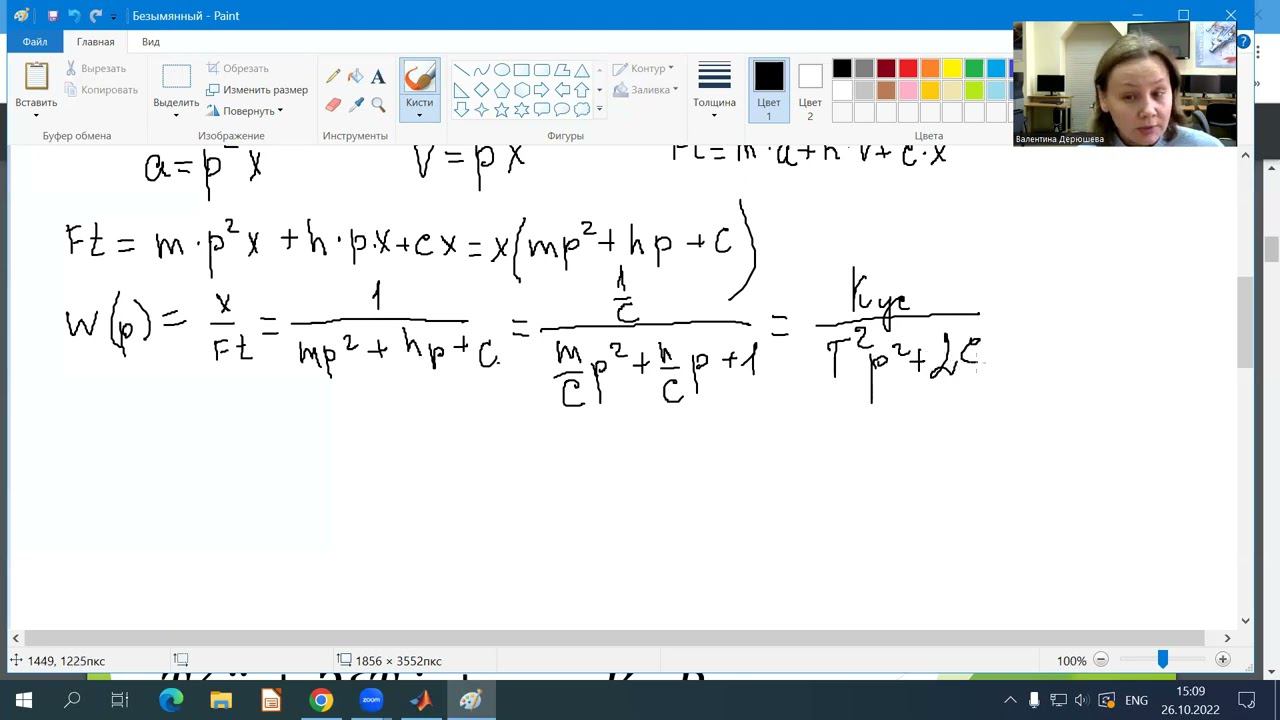This screenshot has height=720, width=1280.
Task: Open the Fill (Заливка) dropdown
Action: point(646,90)
